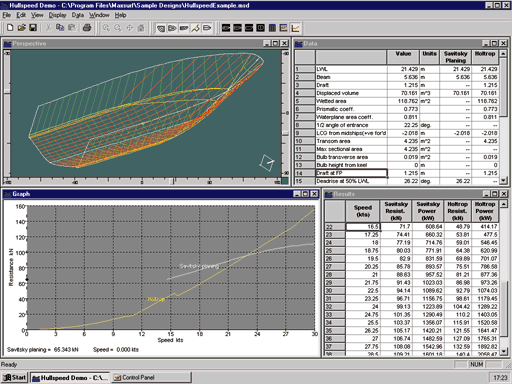This screenshot has height=384, width=512.
Task: Copy using the toolbar copy icon
Action: (60, 28)
